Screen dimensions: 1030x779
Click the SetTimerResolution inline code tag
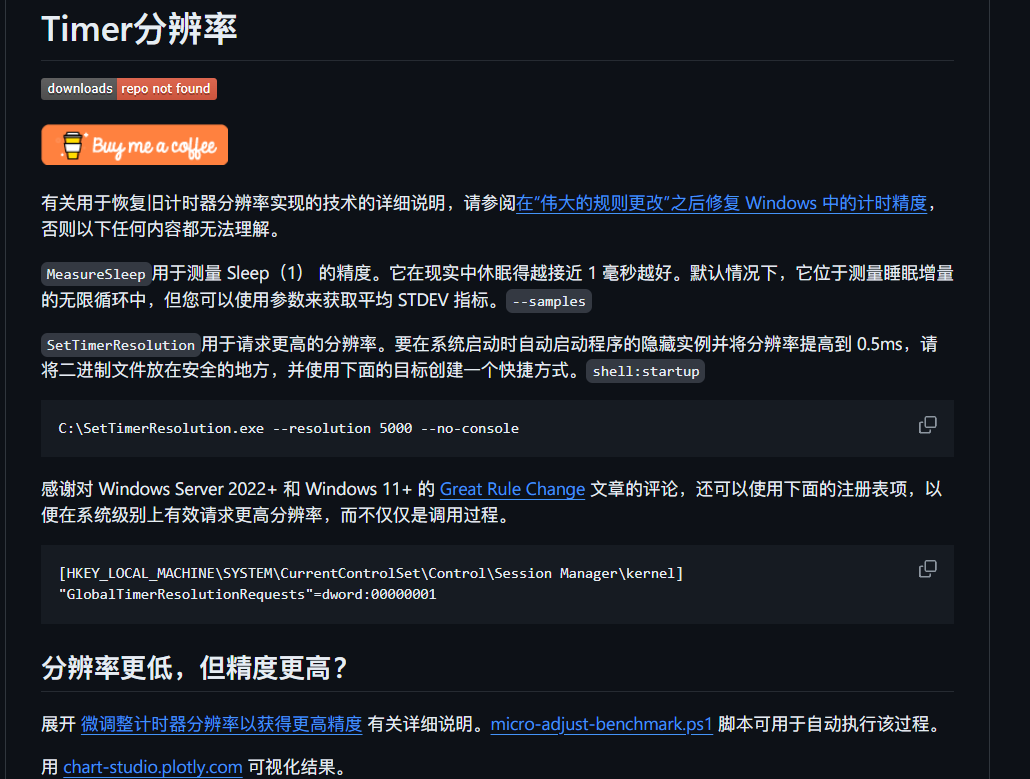tap(121, 345)
